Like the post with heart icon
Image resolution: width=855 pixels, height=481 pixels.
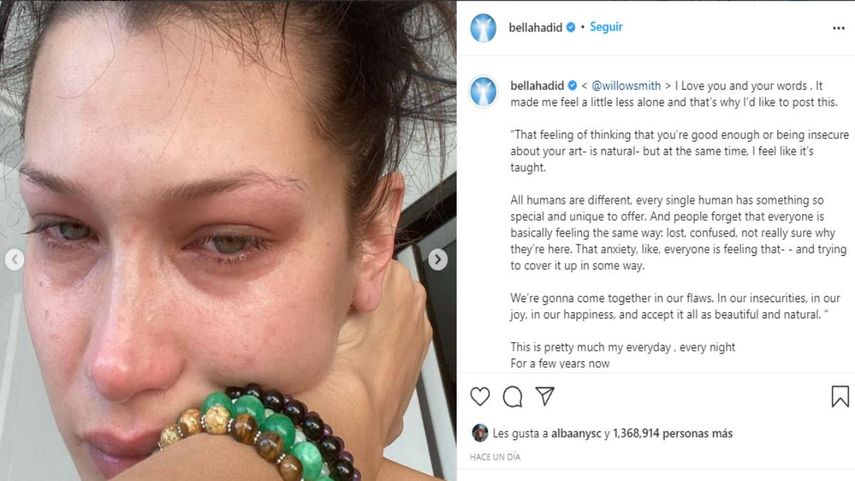480,396
